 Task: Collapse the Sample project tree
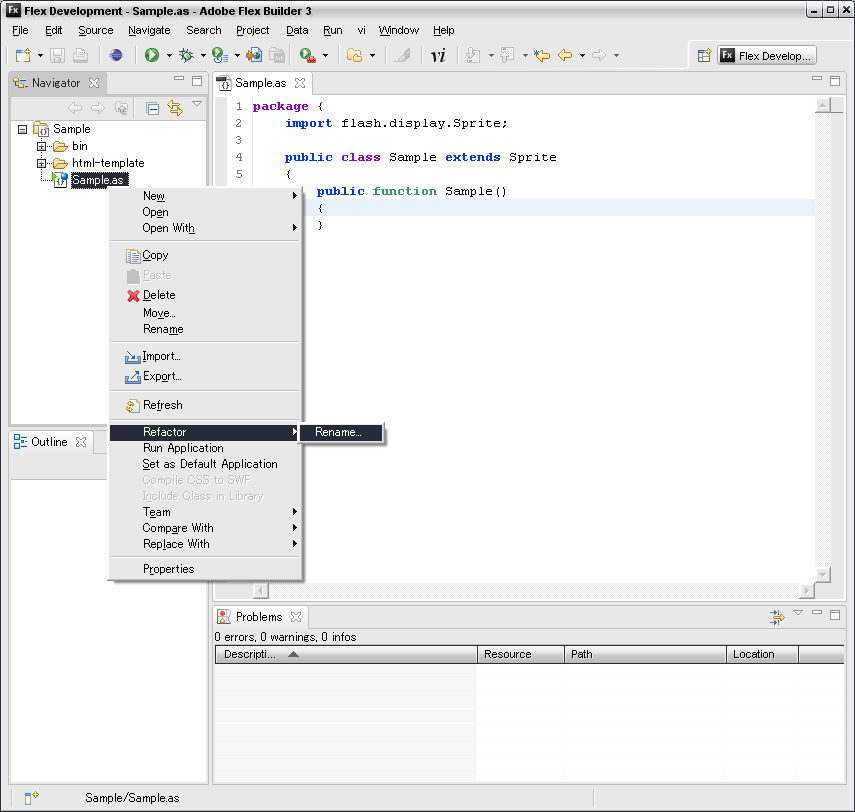[23, 129]
